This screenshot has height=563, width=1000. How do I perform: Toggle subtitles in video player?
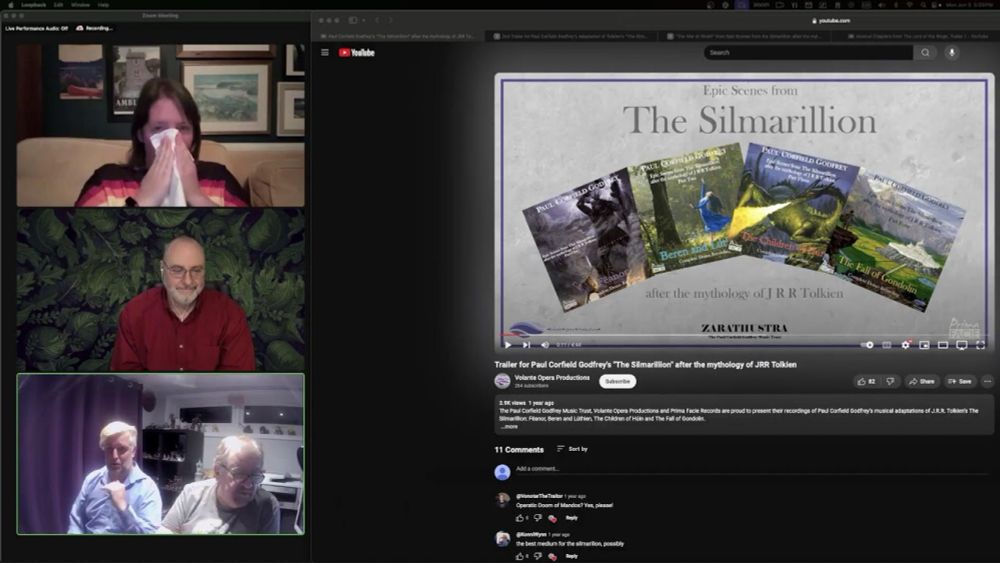[x=886, y=345]
